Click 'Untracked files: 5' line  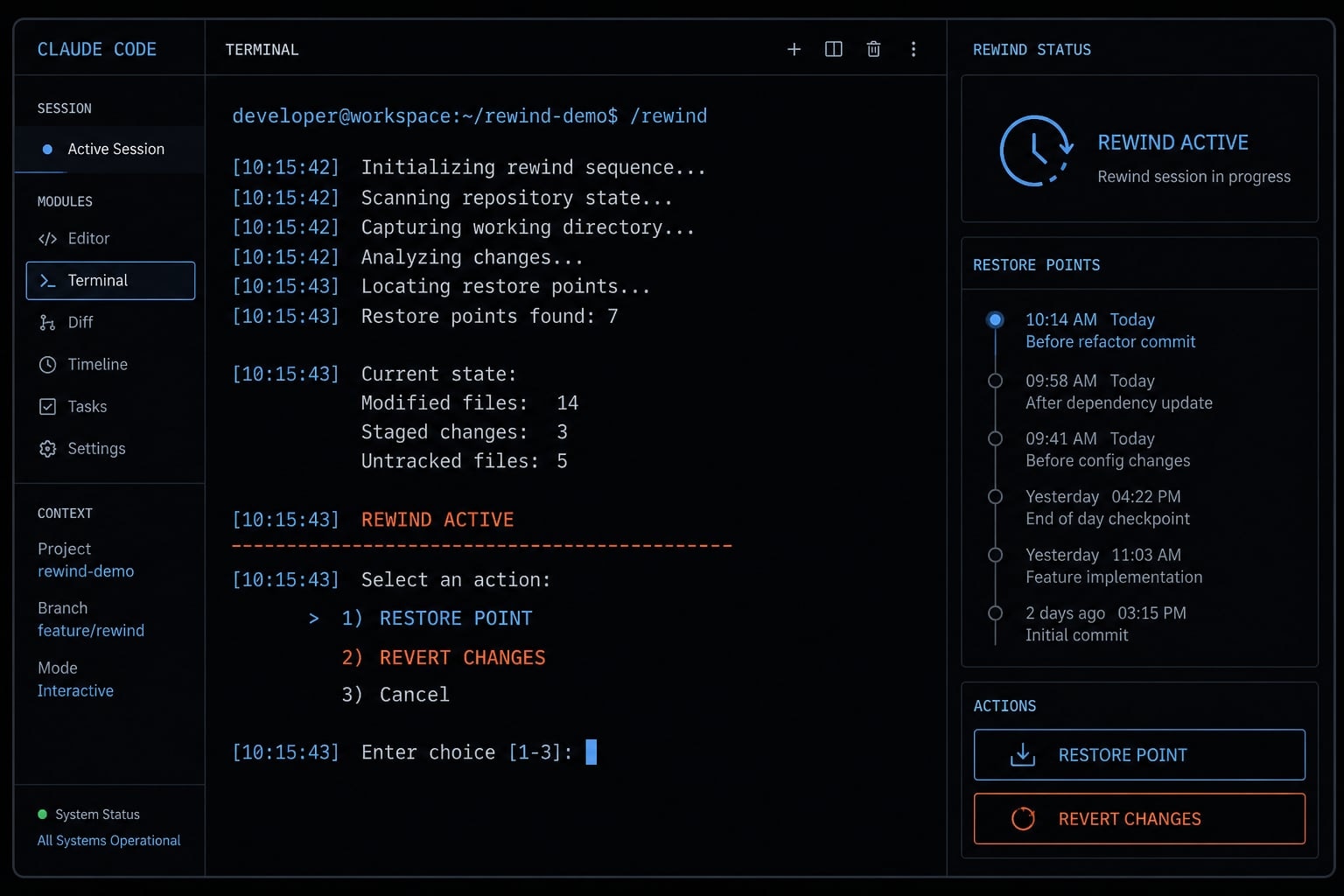click(x=465, y=461)
